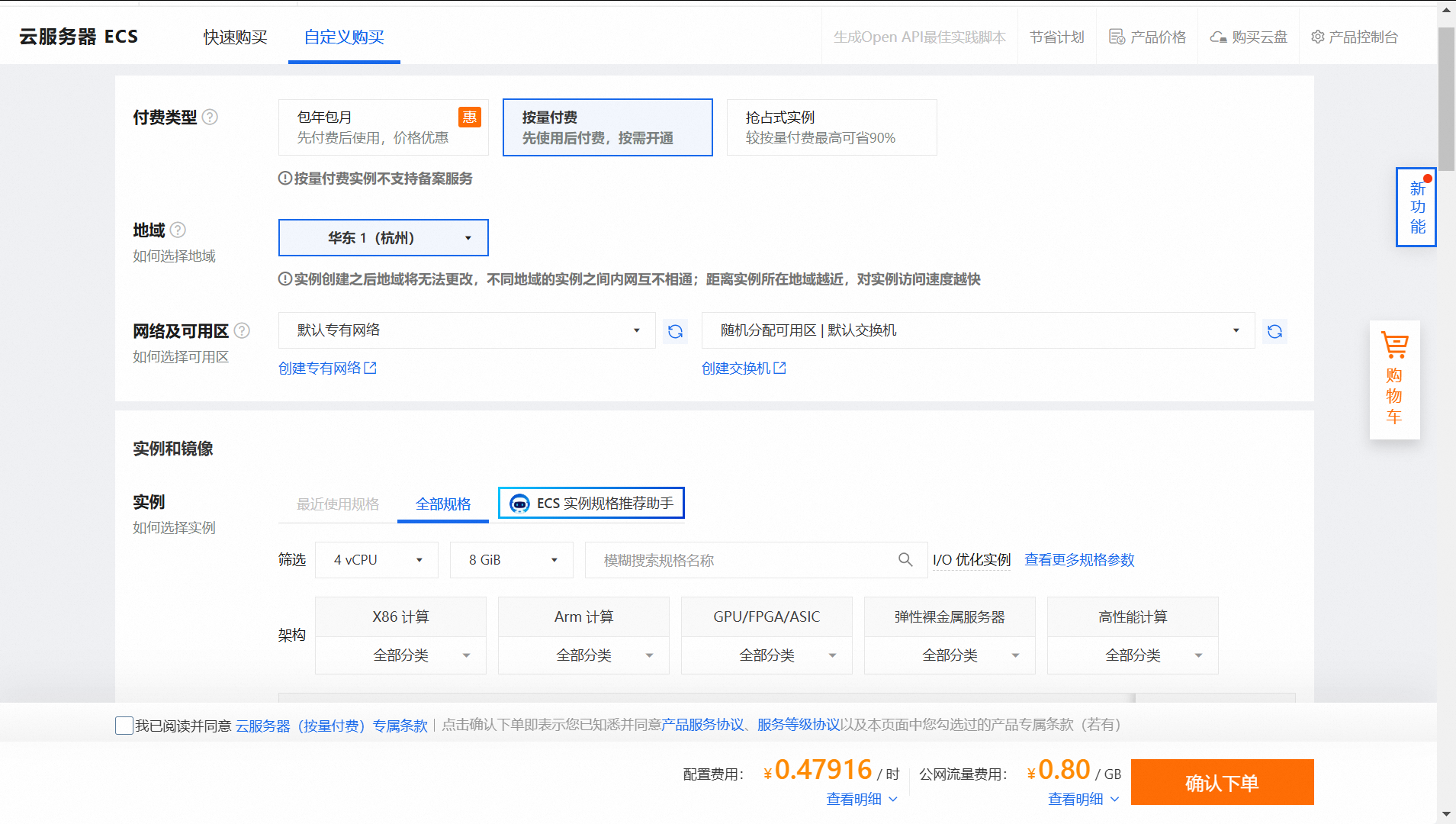Select the GPU/FPGA/ASIC architecture

(767, 616)
